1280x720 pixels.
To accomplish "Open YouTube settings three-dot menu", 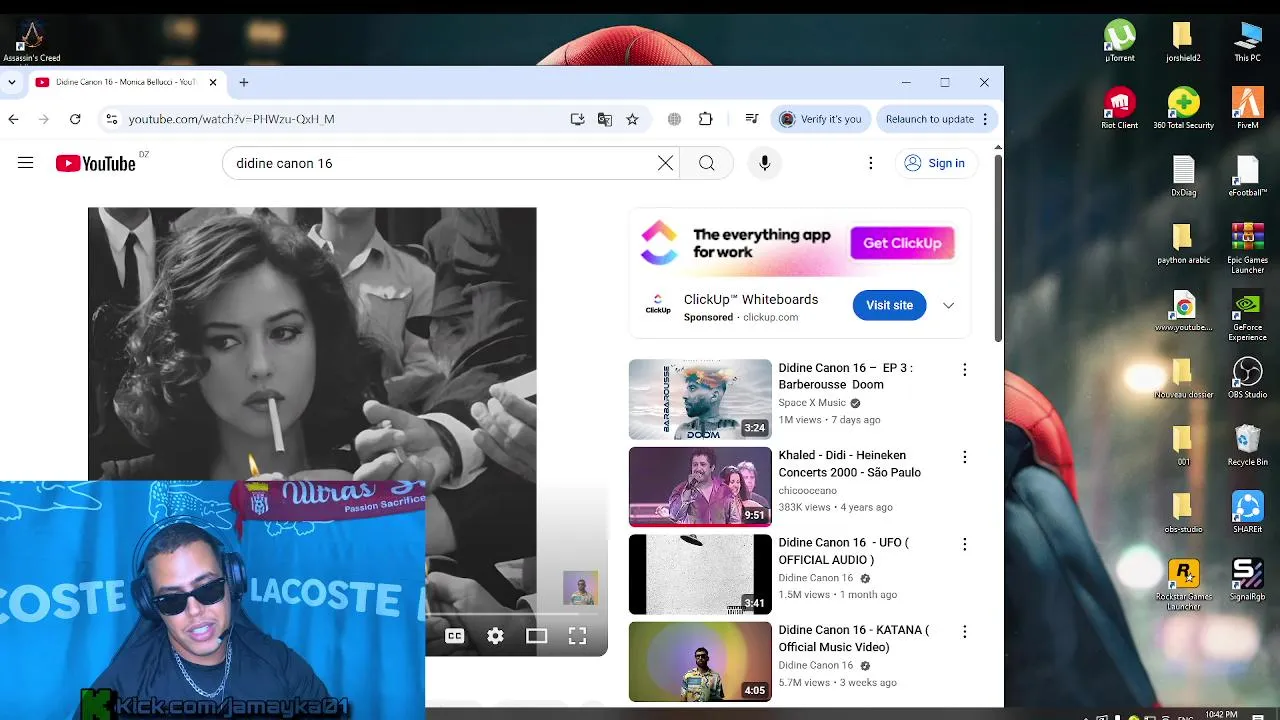I will click(871, 163).
